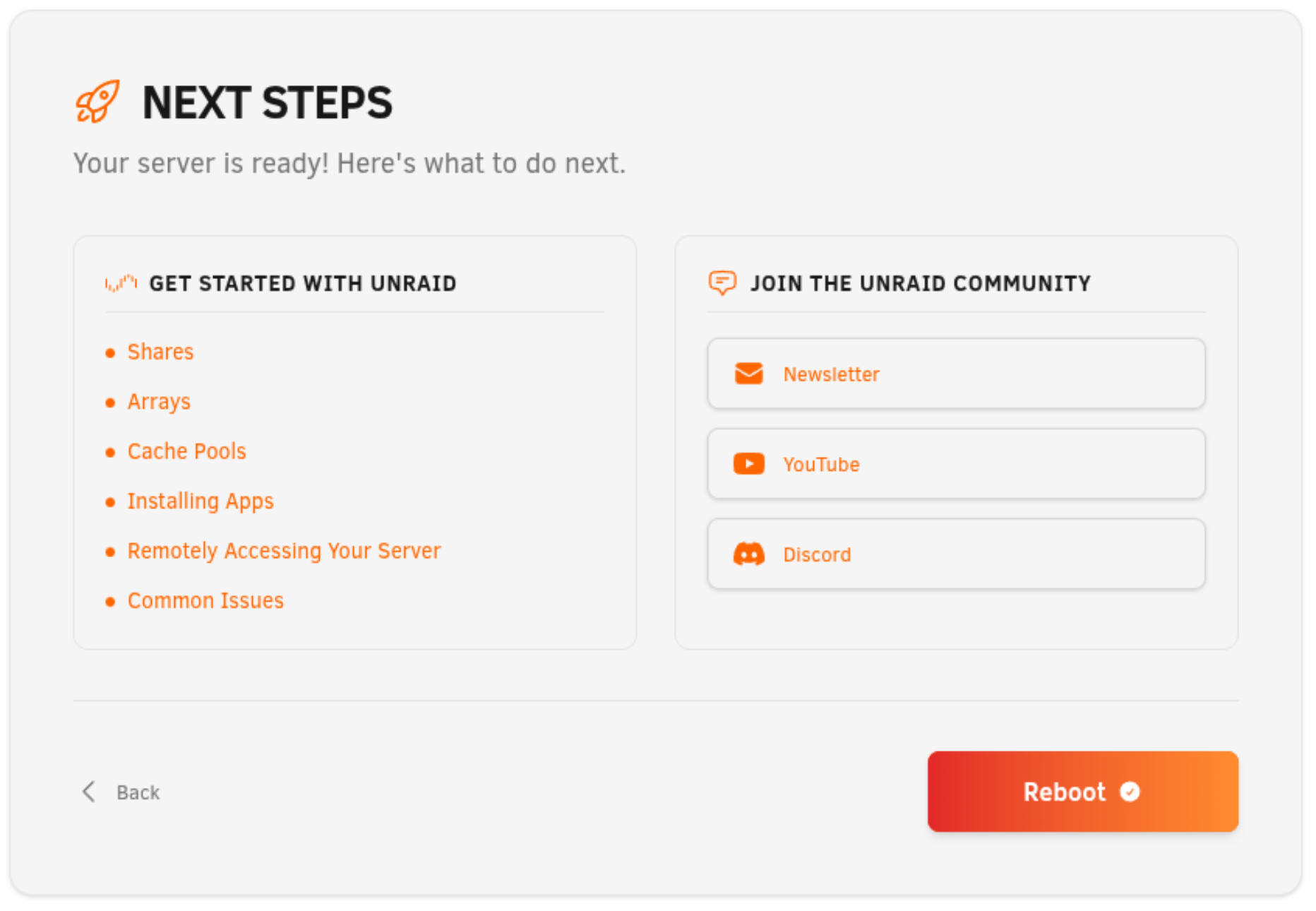Click the envelope icon on the Newsletter button
The image size is (1316, 911).
tap(748, 374)
